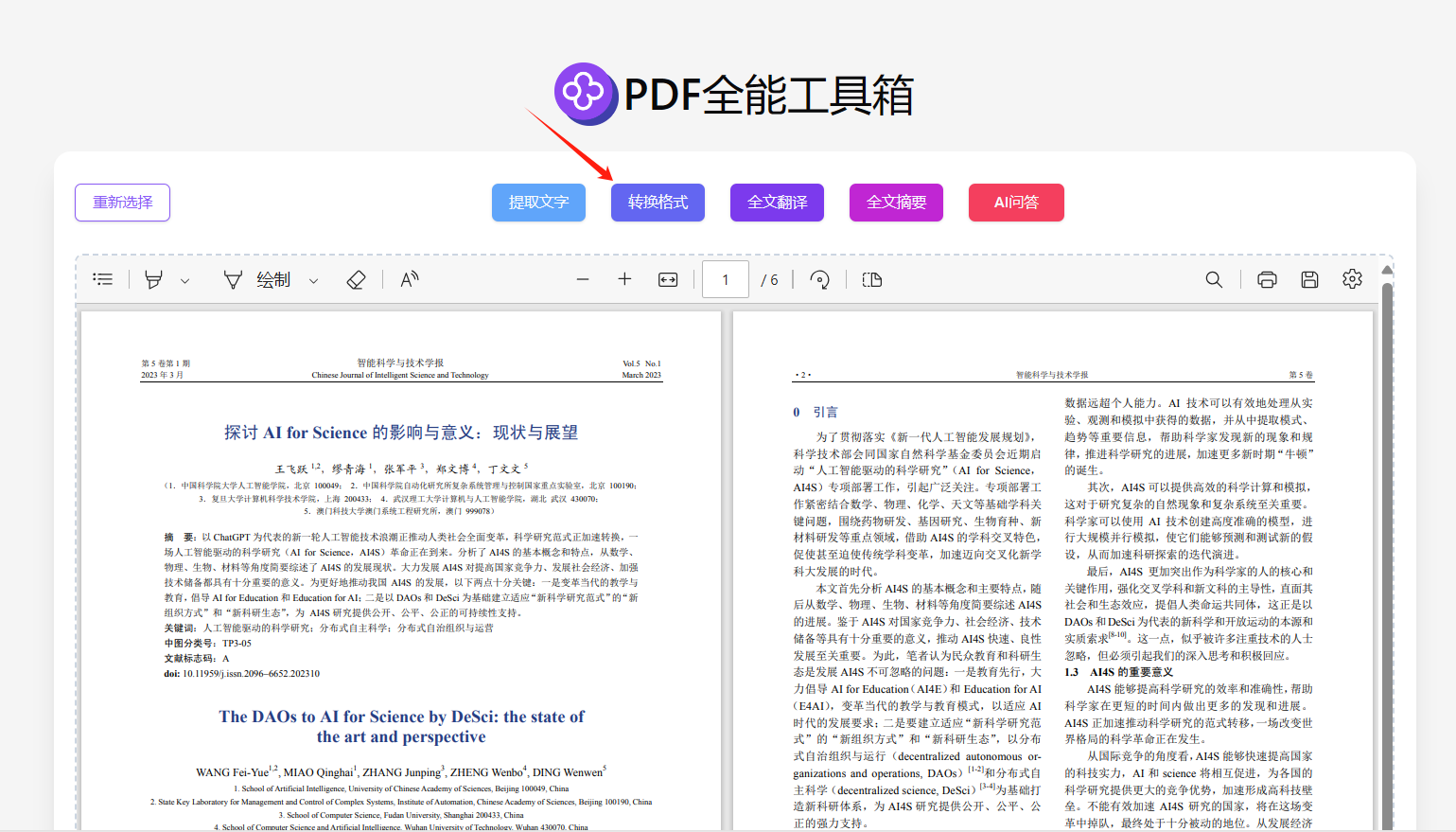Viewport: 1456px width, 832px height.
Task: Click the author line WANG Fei-Yue
Action: (401, 771)
